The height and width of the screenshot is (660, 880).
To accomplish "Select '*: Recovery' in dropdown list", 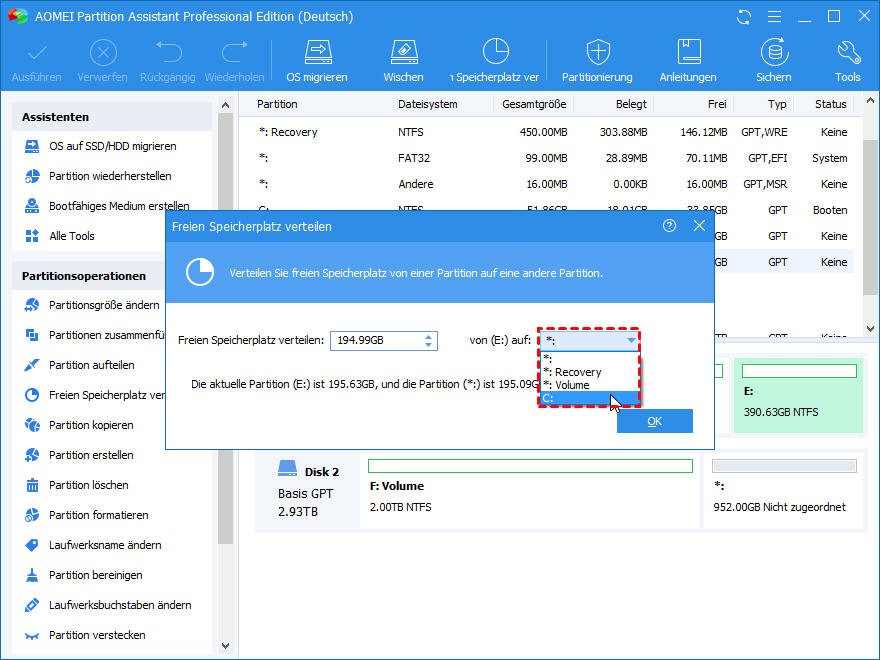I will 589,372.
